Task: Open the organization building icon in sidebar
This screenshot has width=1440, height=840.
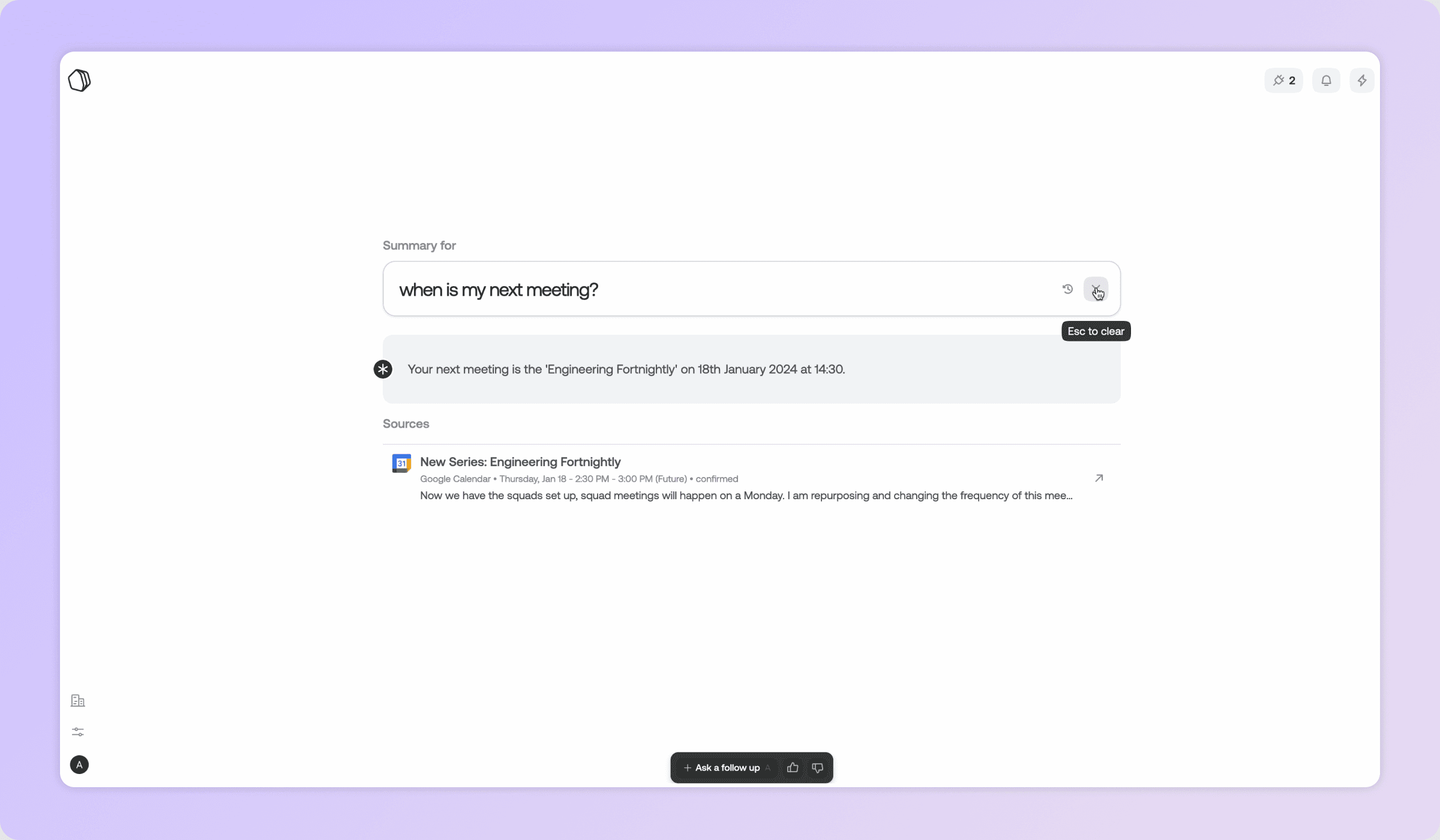Action: (78, 701)
